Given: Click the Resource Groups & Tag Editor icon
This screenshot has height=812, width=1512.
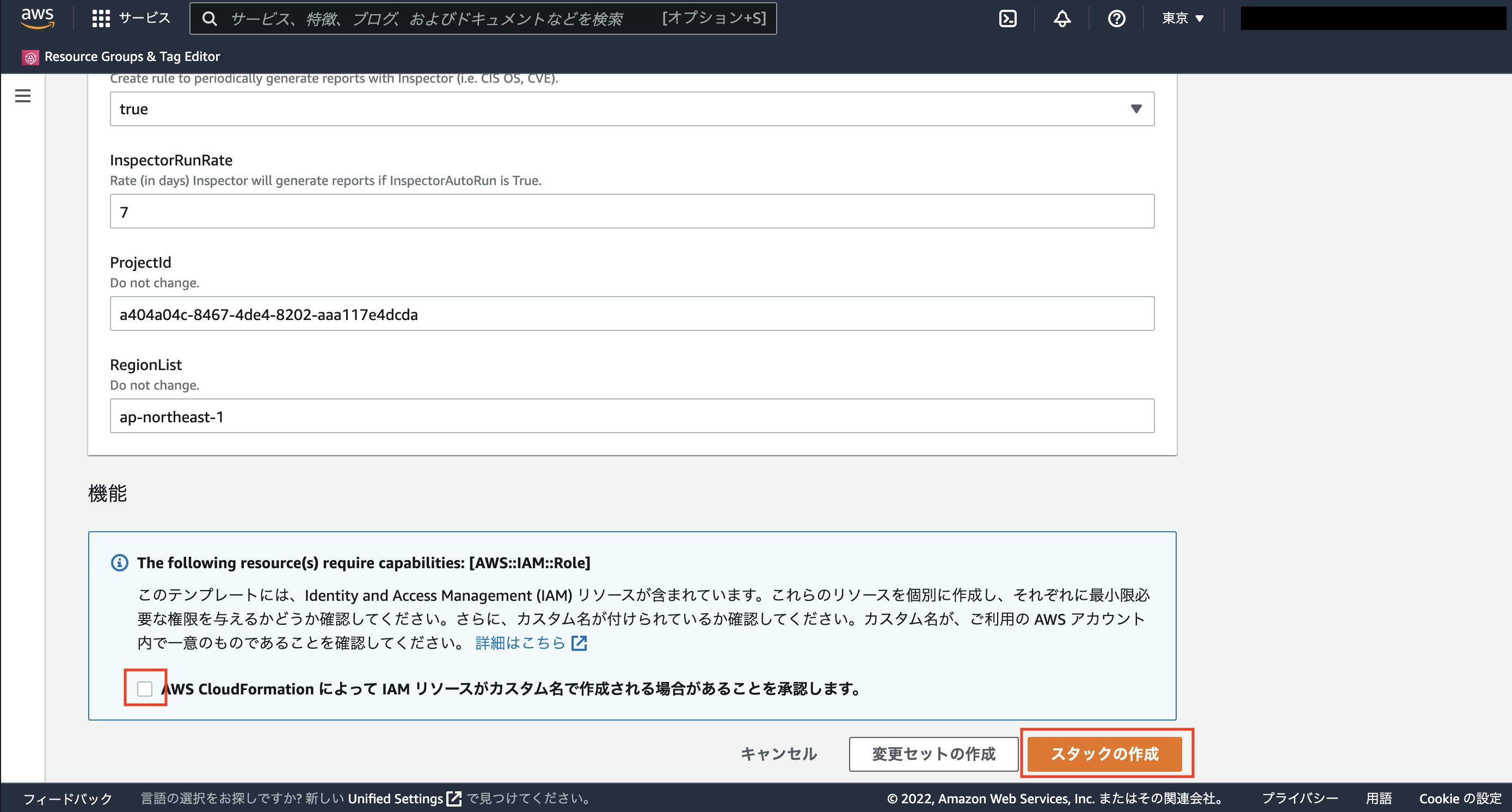Looking at the screenshot, I should pos(30,56).
